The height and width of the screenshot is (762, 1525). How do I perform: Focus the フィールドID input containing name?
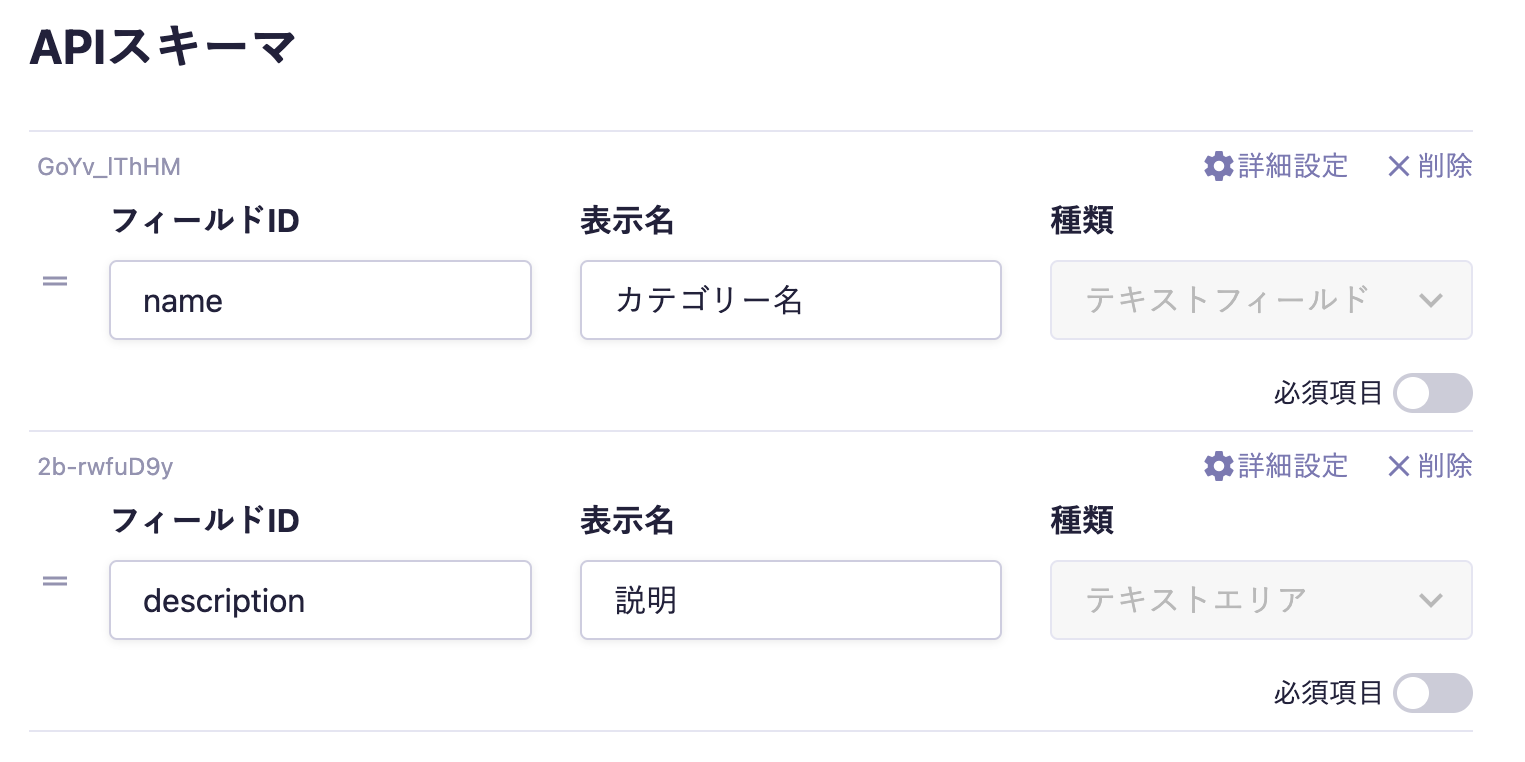(320, 300)
